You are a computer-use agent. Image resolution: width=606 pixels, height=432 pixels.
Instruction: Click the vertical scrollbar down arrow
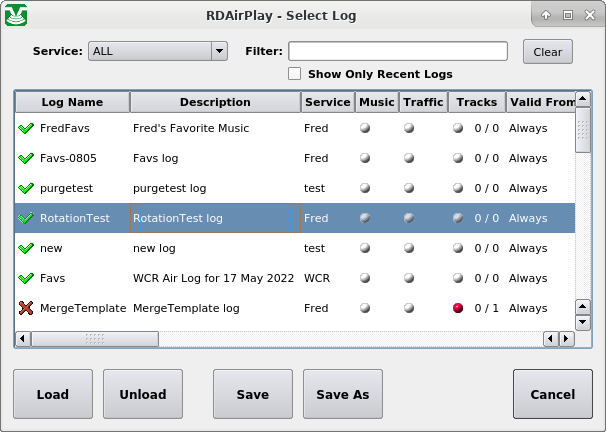point(583,323)
